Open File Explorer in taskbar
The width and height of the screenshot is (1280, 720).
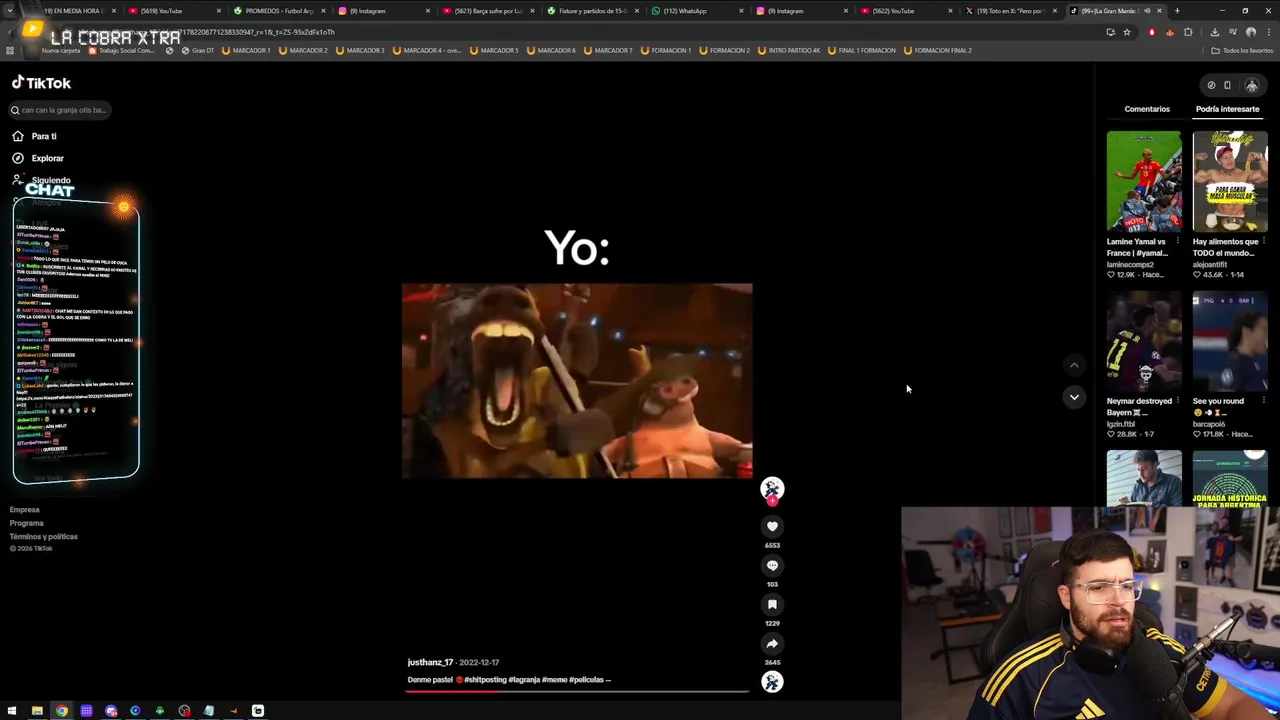(37, 711)
